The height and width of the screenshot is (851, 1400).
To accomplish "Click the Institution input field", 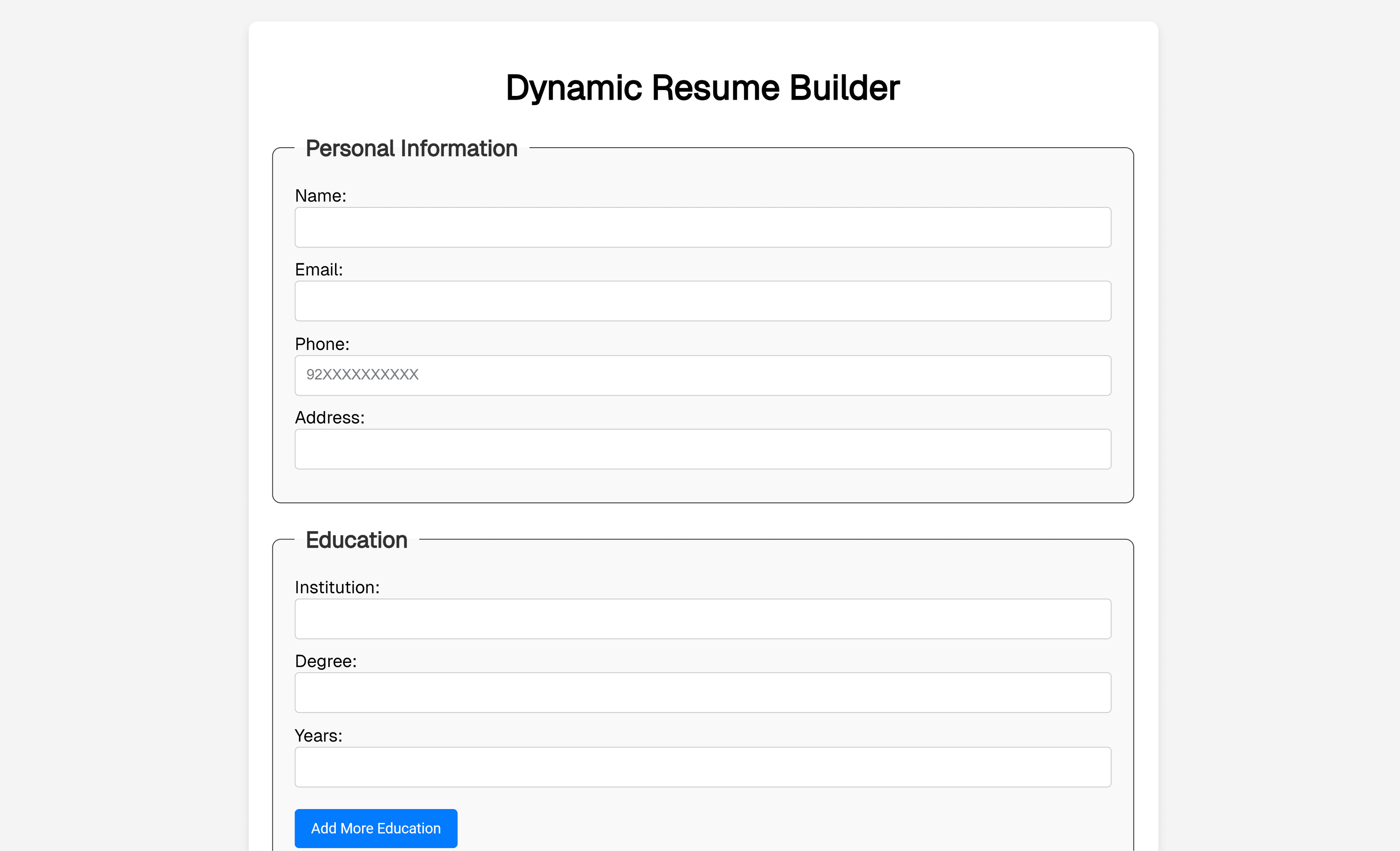I will coord(702,619).
